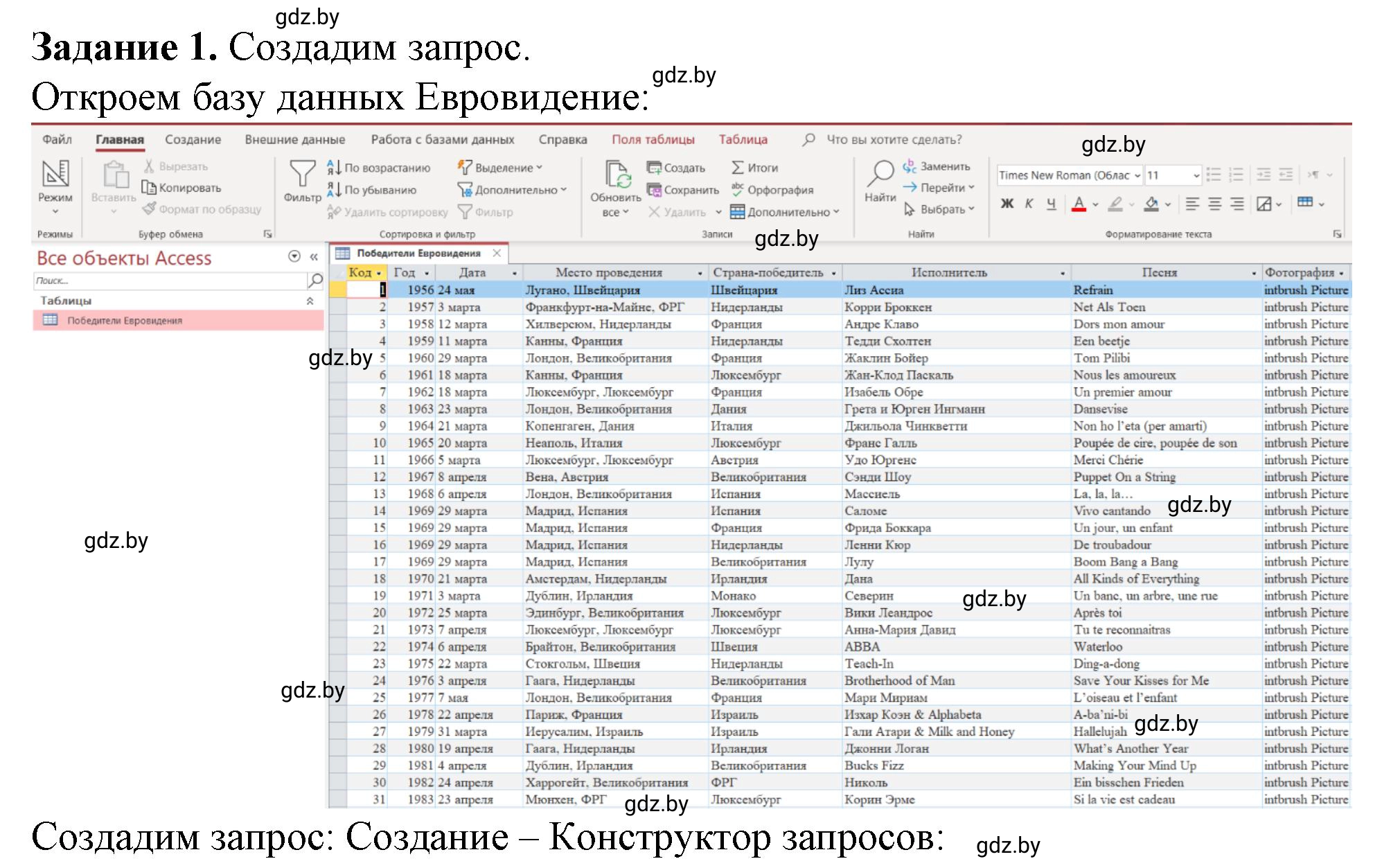Click Удалить сортировку icon
The width and height of the screenshot is (1391, 868).
[x=334, y=212]
